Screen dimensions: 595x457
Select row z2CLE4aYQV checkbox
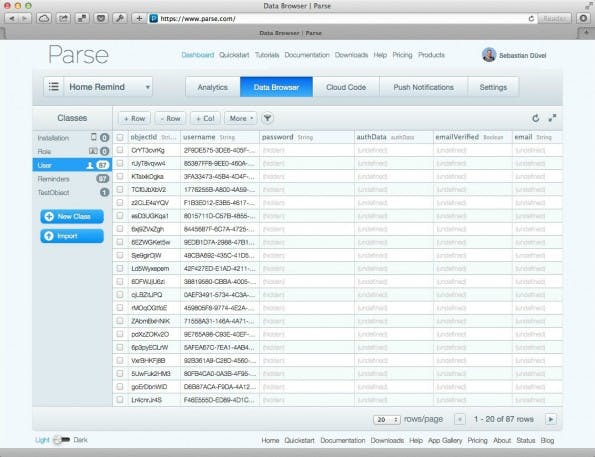click(120, 203)
